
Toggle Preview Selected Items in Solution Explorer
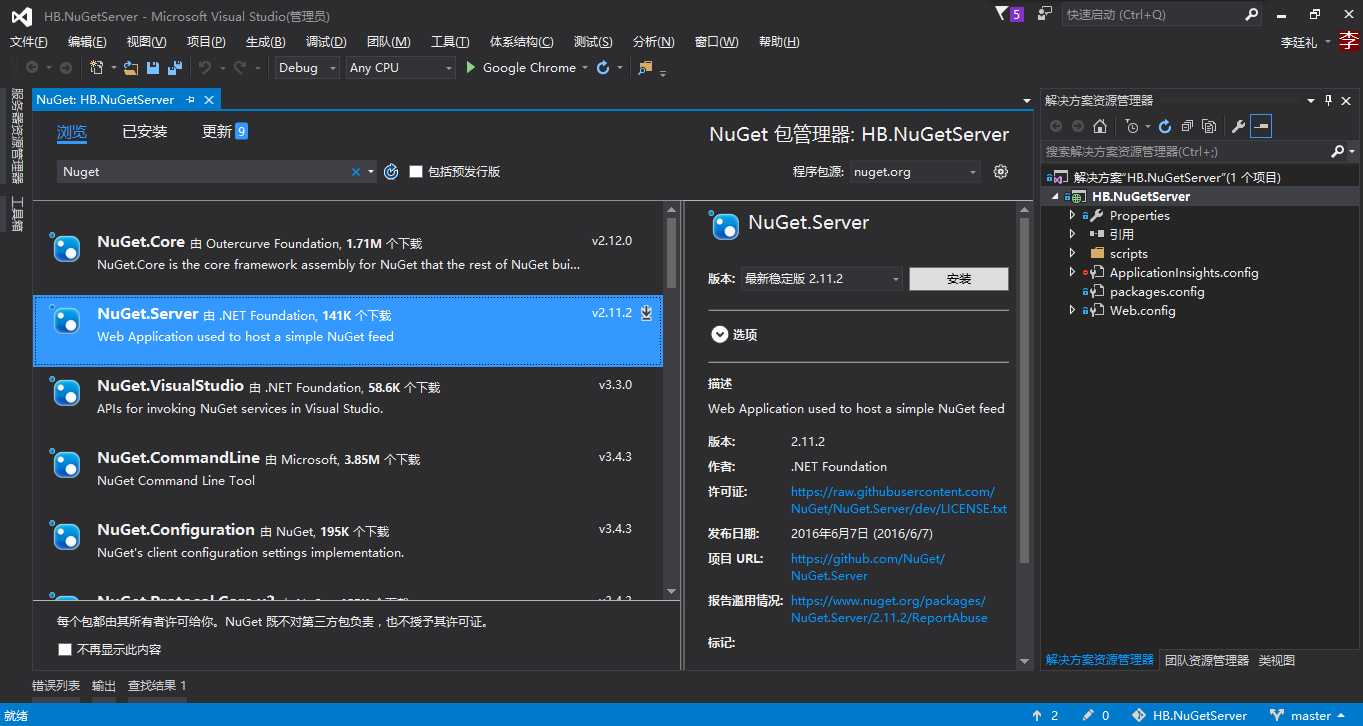1261,126
